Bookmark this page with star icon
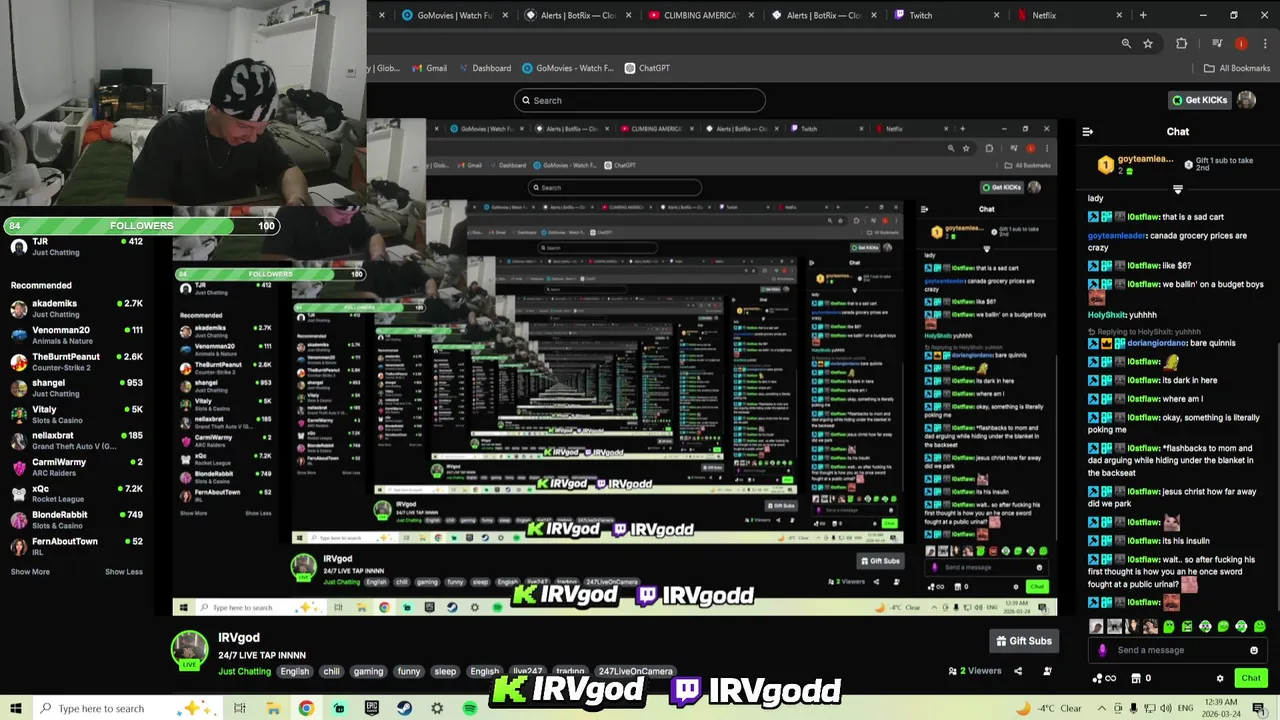Screen dimensions: 1280x720 [1148, 43]
